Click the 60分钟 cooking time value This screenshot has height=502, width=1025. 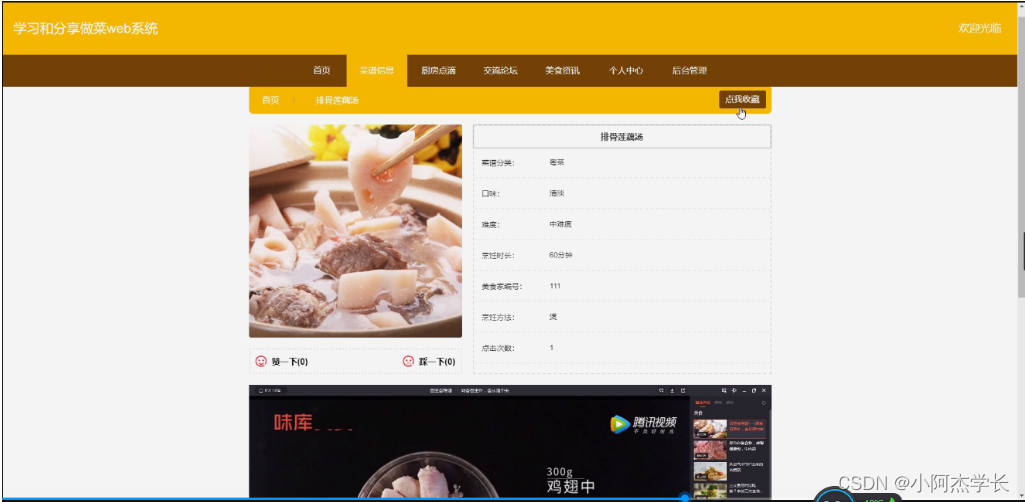coord(560,255)
